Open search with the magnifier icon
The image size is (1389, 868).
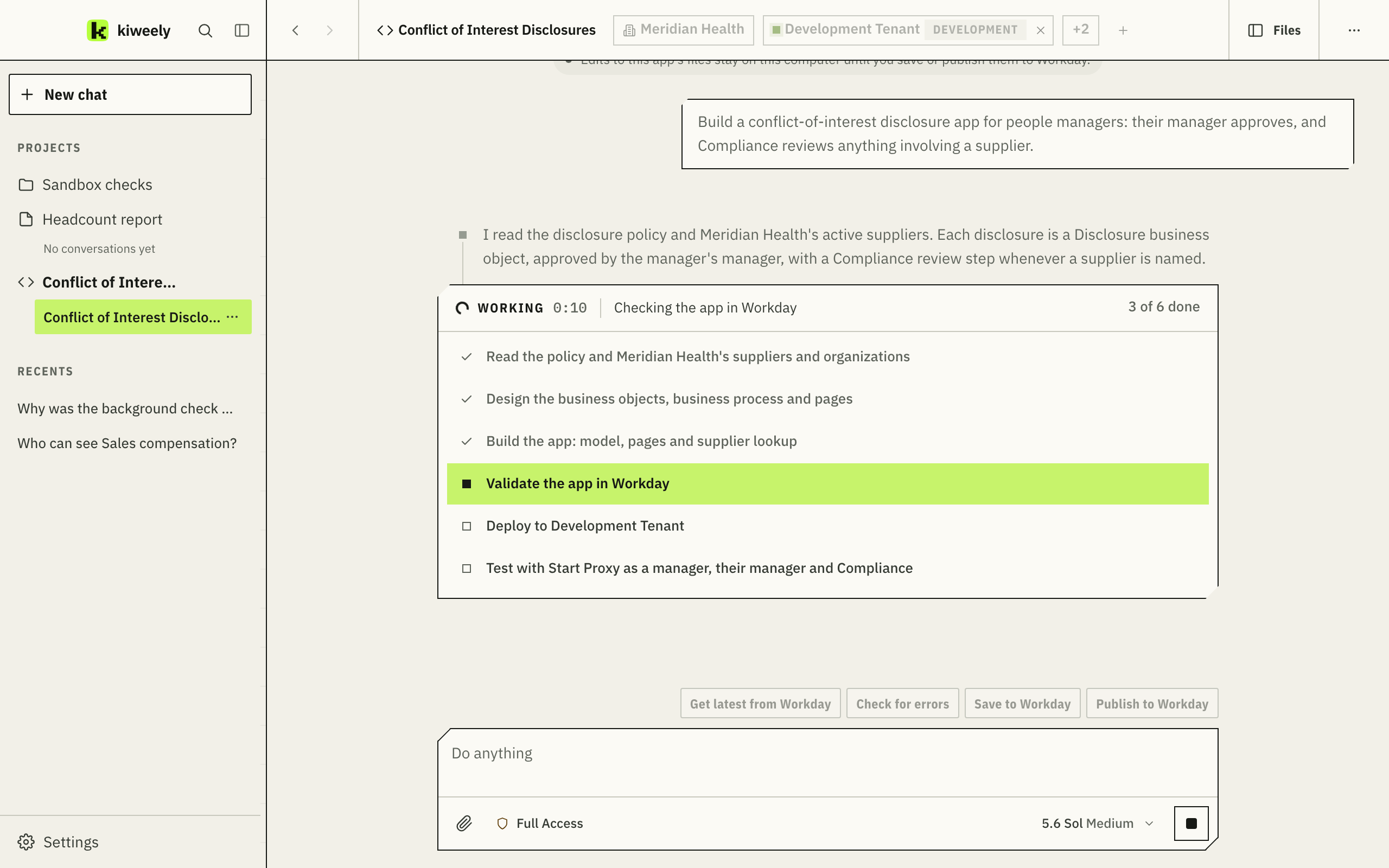tap(205, 30)
